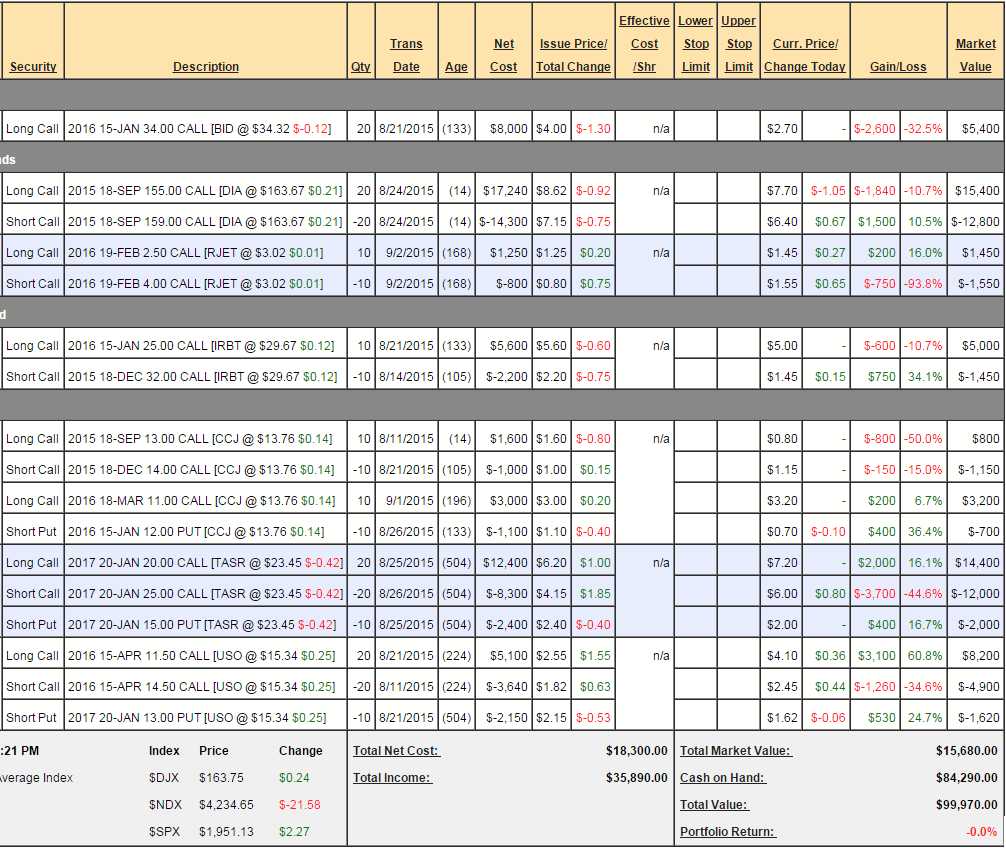
Task: Sort by the Description column header
Action: (205, 67)
